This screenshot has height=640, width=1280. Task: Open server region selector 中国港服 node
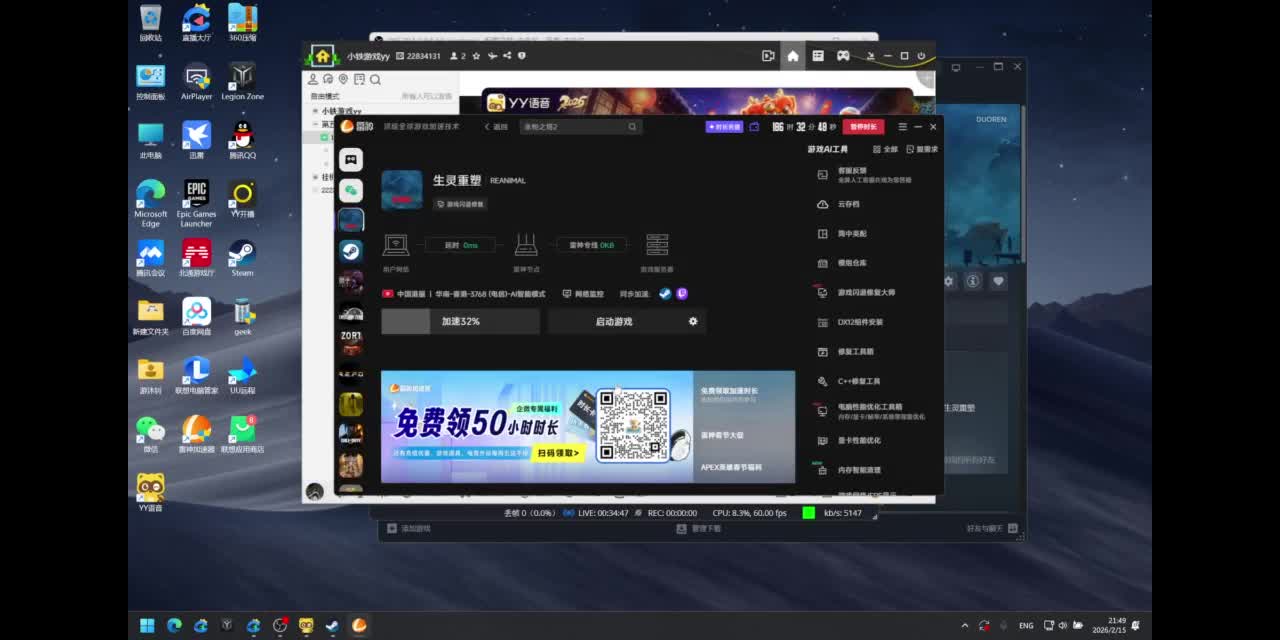click(464, 294)
